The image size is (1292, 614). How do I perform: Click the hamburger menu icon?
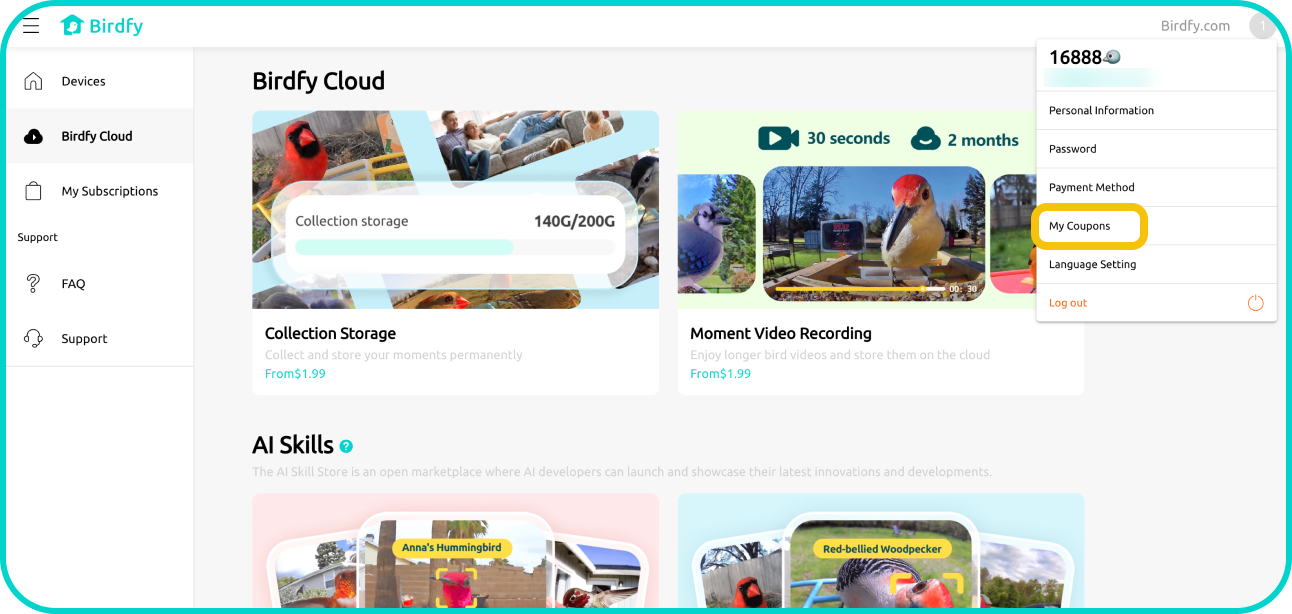click(x=31, y=26)
